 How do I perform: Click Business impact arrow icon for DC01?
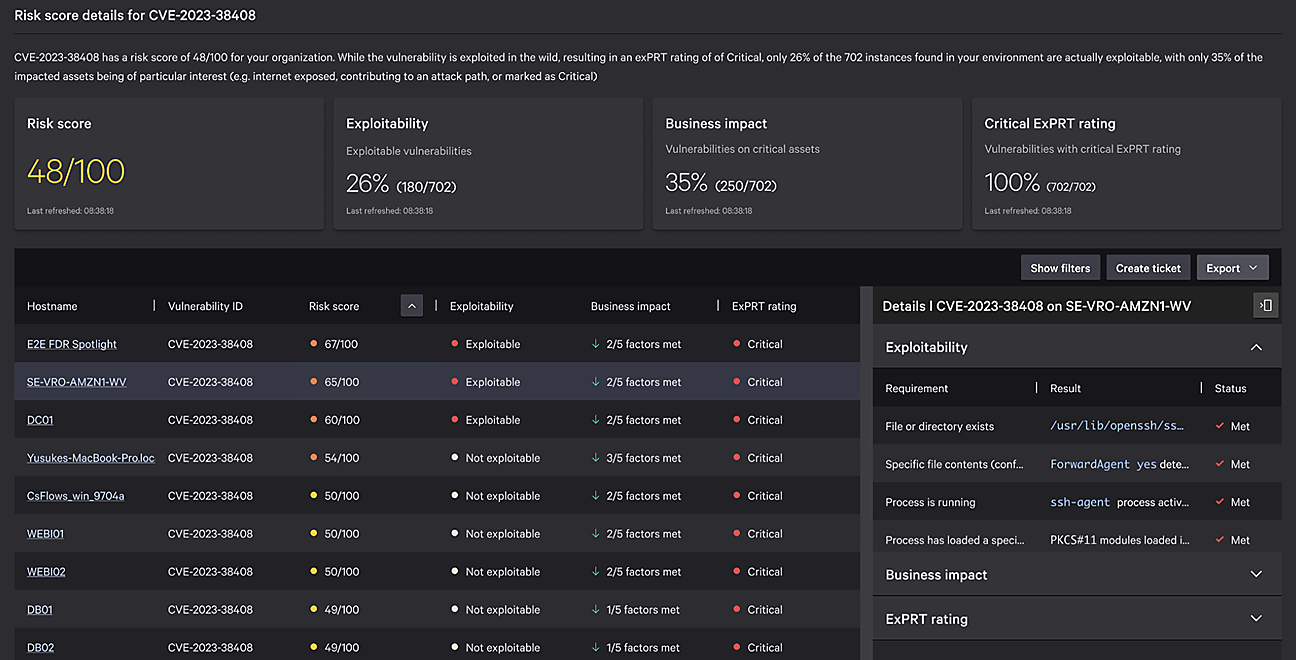[x=596, y=420]
